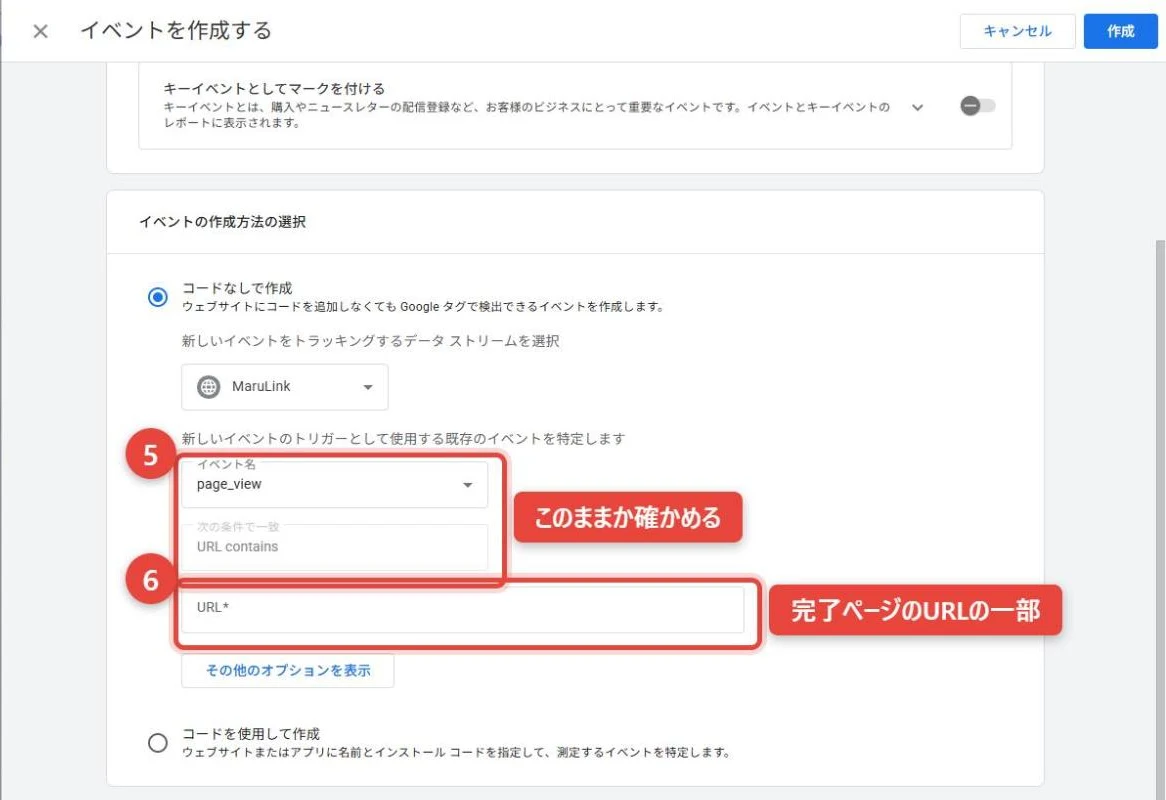
Task: Select the コードを使用して作成 radio button
Action: tap(158, 742)
